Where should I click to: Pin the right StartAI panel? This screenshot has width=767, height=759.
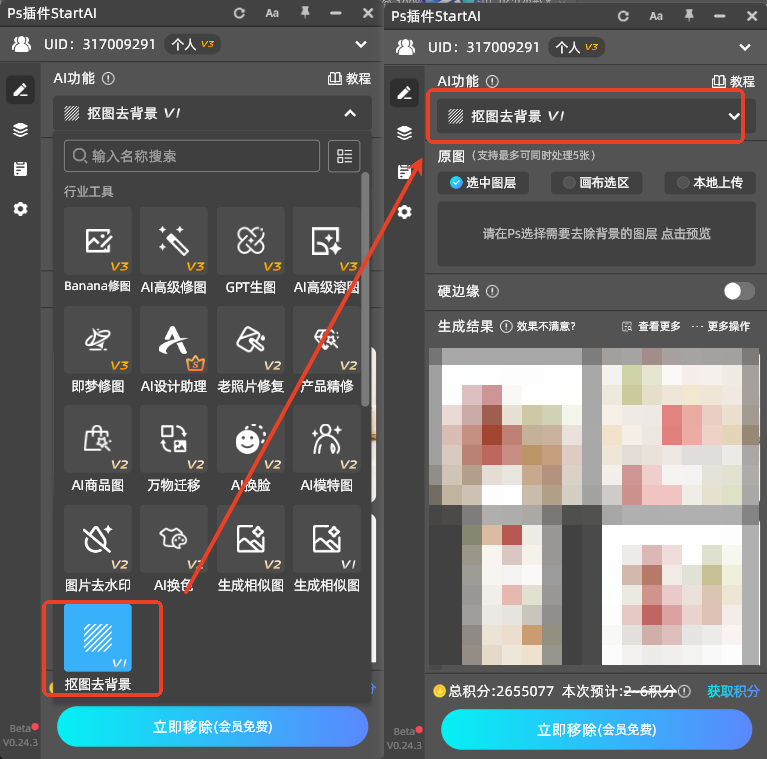tap(689, 16)
